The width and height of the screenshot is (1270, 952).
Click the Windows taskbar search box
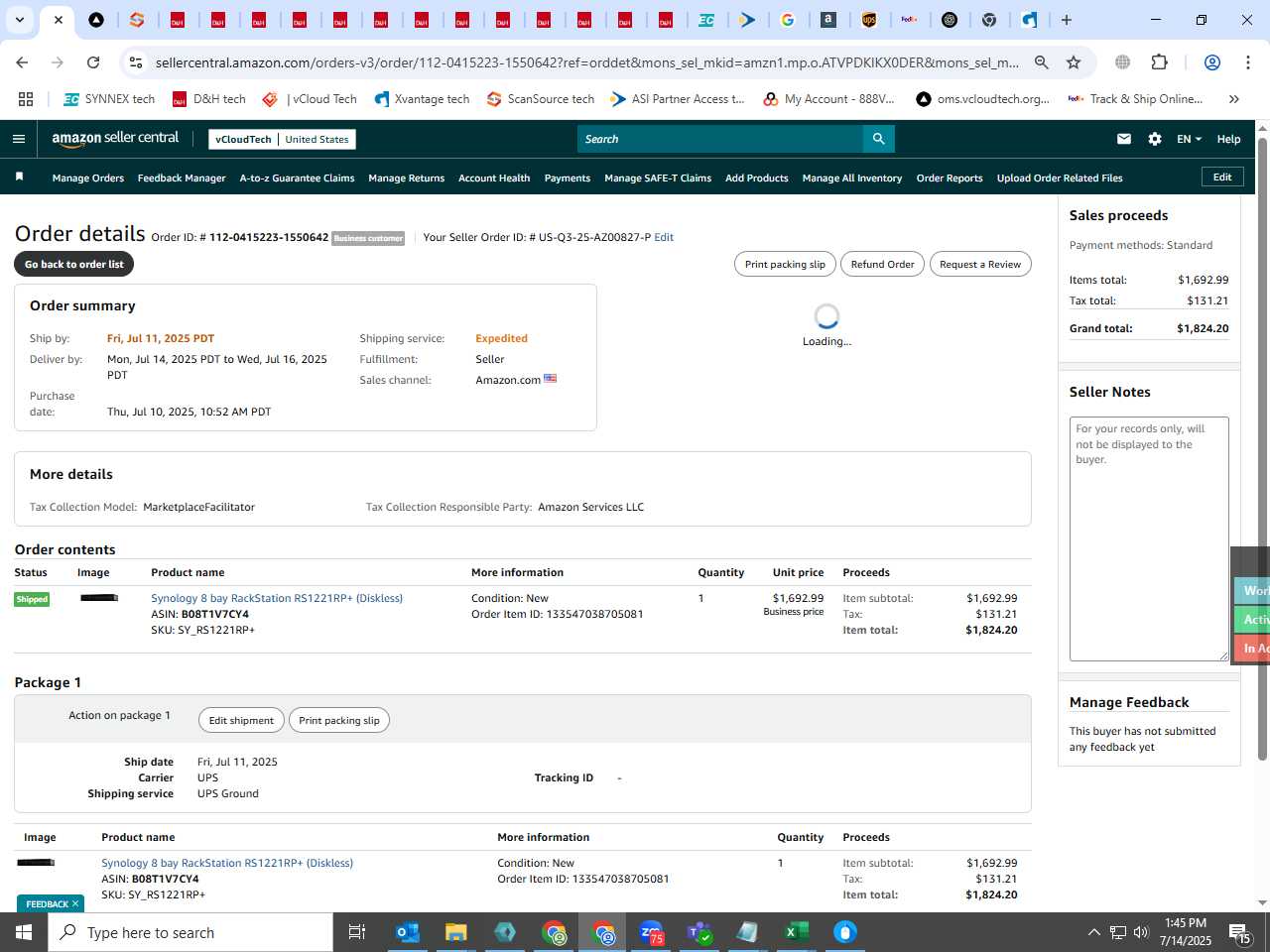(190, 932)
